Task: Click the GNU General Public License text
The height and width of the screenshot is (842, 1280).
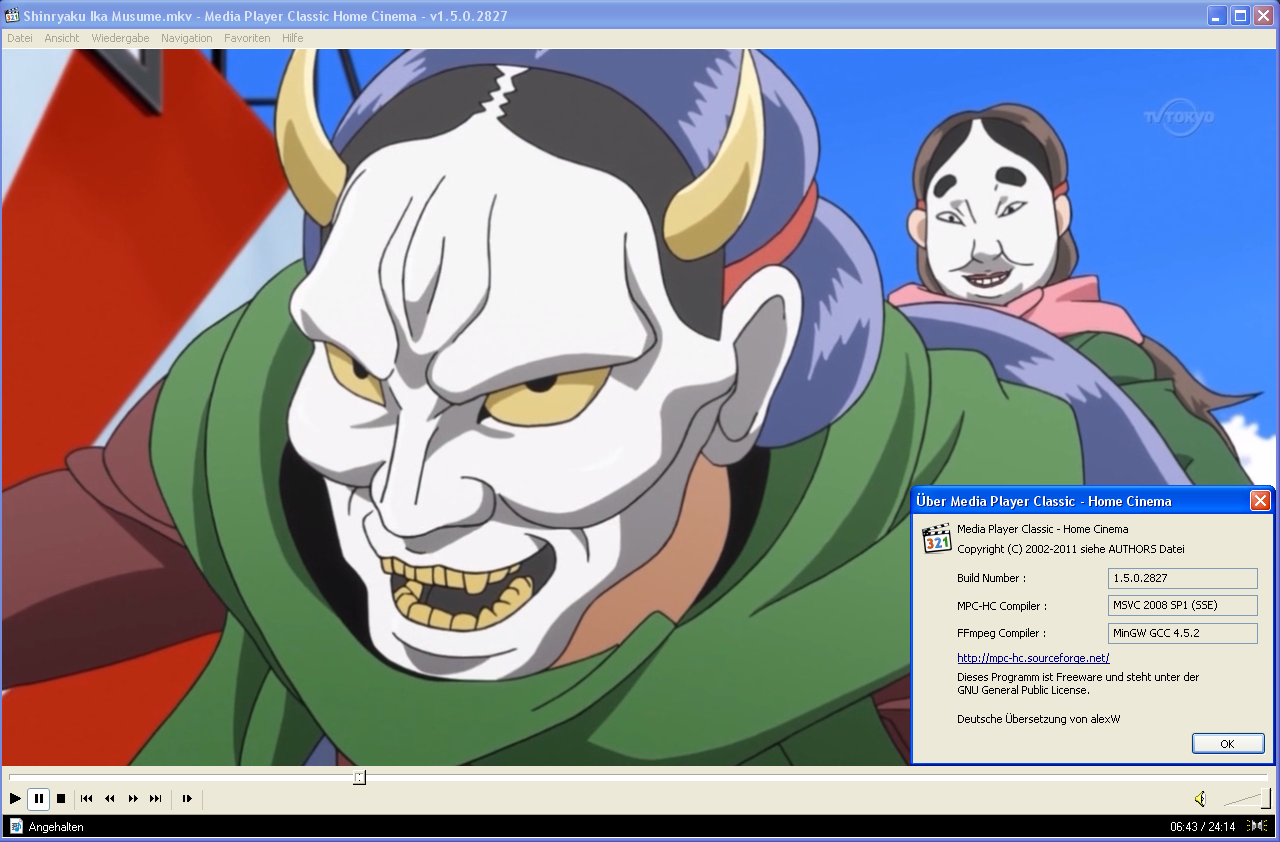Action: click(1023, 689)
